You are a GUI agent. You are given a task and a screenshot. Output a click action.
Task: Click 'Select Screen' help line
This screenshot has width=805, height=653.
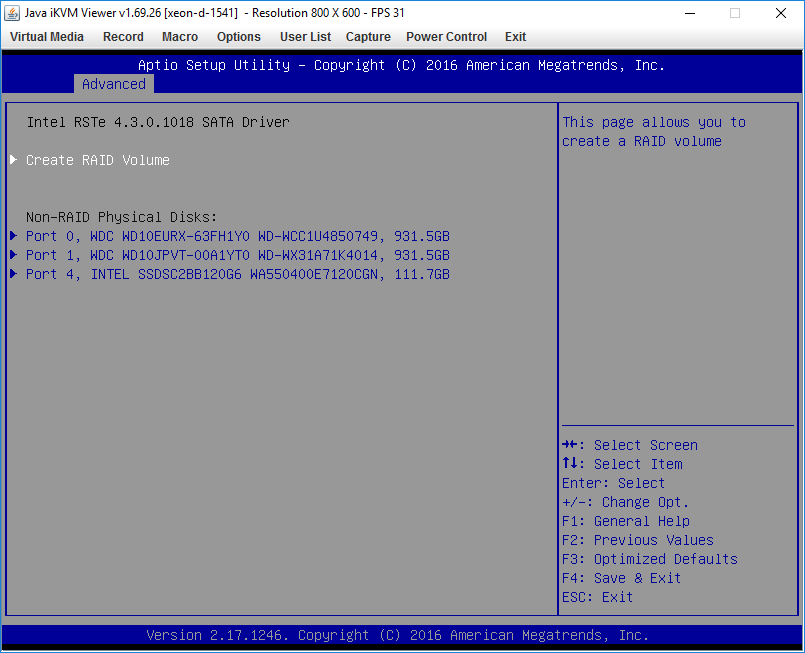(x=630, y=445)
